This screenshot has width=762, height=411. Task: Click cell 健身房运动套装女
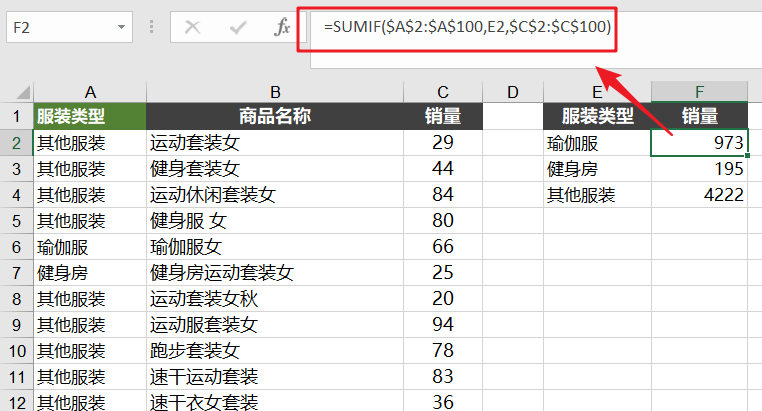[275, 273]
